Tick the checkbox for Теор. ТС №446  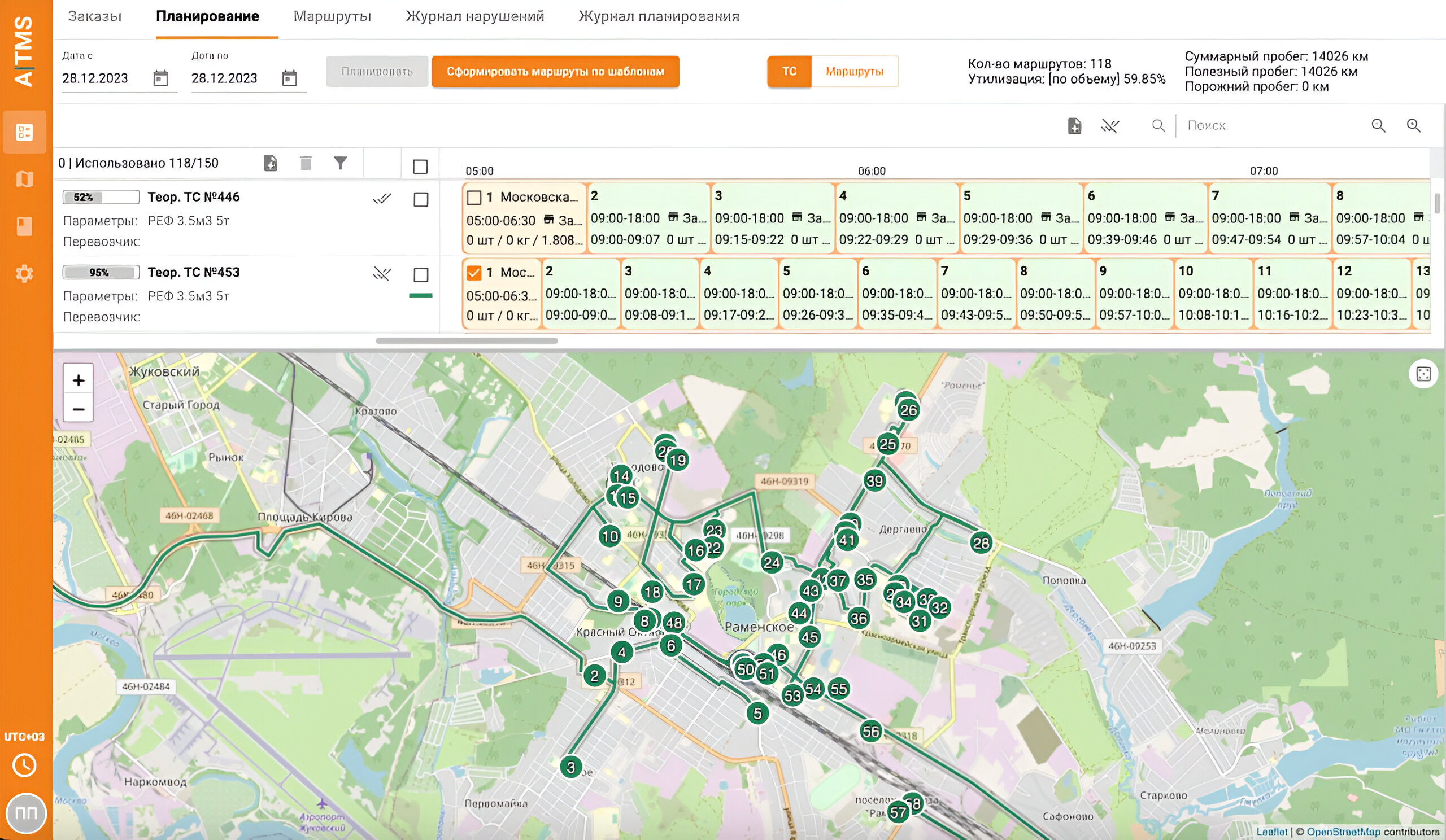(421, 199)
